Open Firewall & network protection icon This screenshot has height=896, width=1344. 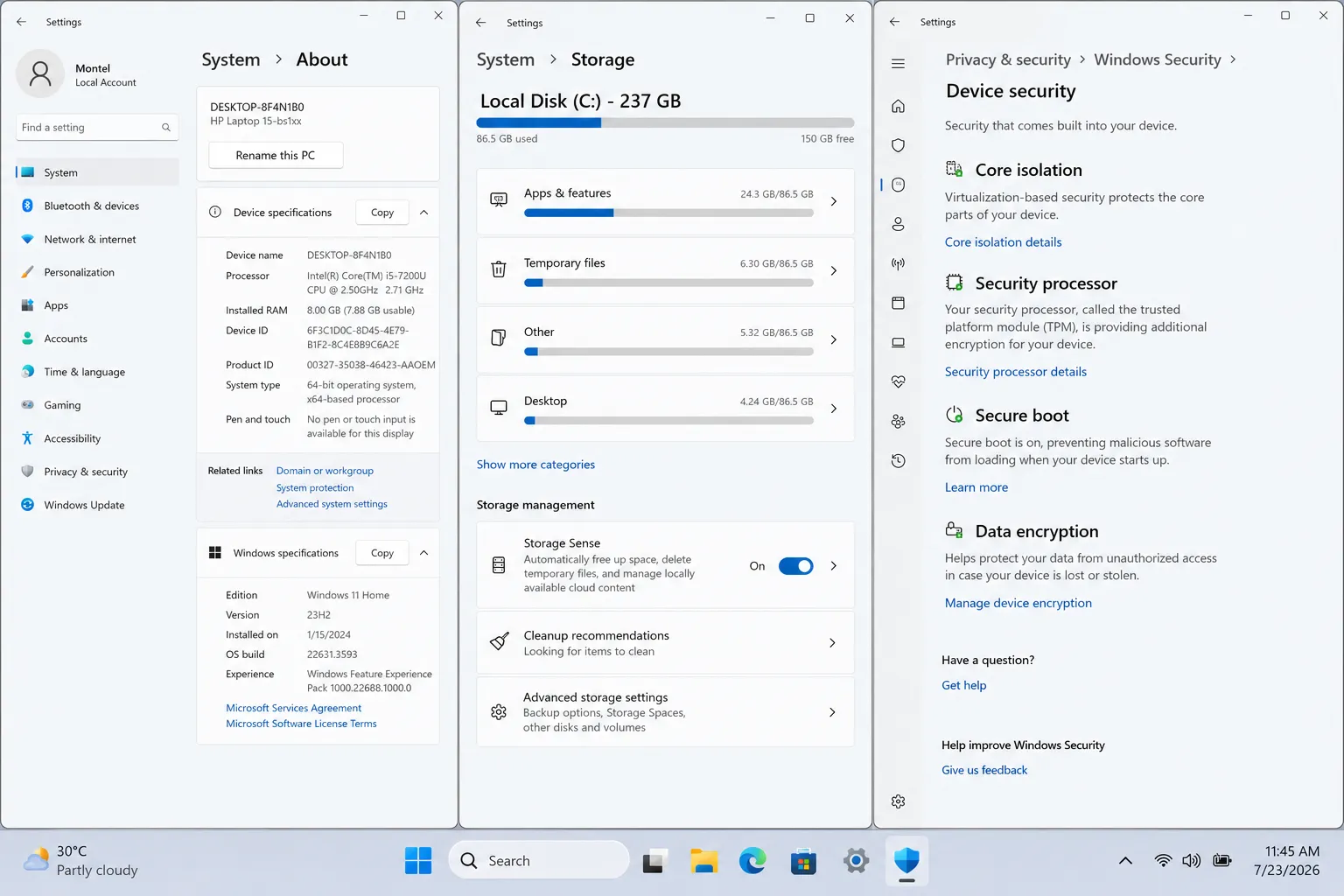click(x=898, y=263)
